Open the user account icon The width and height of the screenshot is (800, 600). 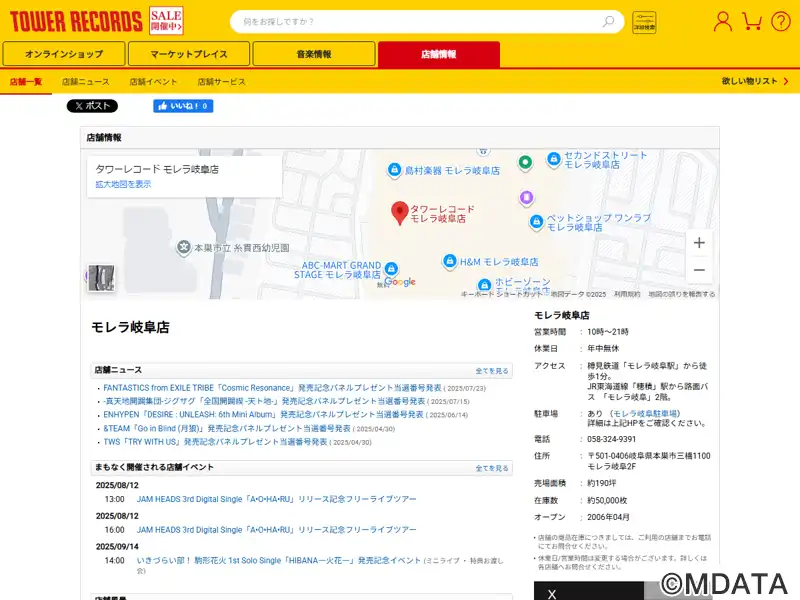click(722, 21)
